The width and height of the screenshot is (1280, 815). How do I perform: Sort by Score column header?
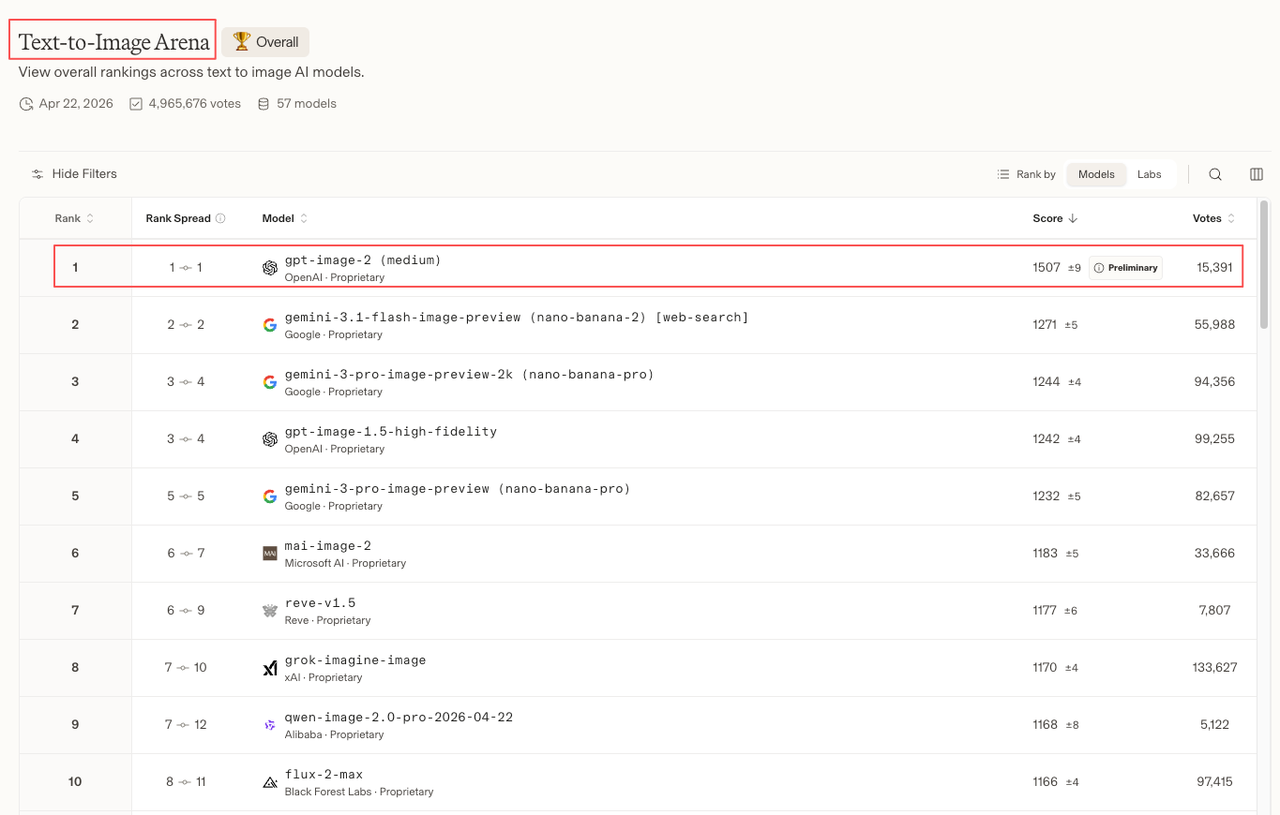point(1055,218)
